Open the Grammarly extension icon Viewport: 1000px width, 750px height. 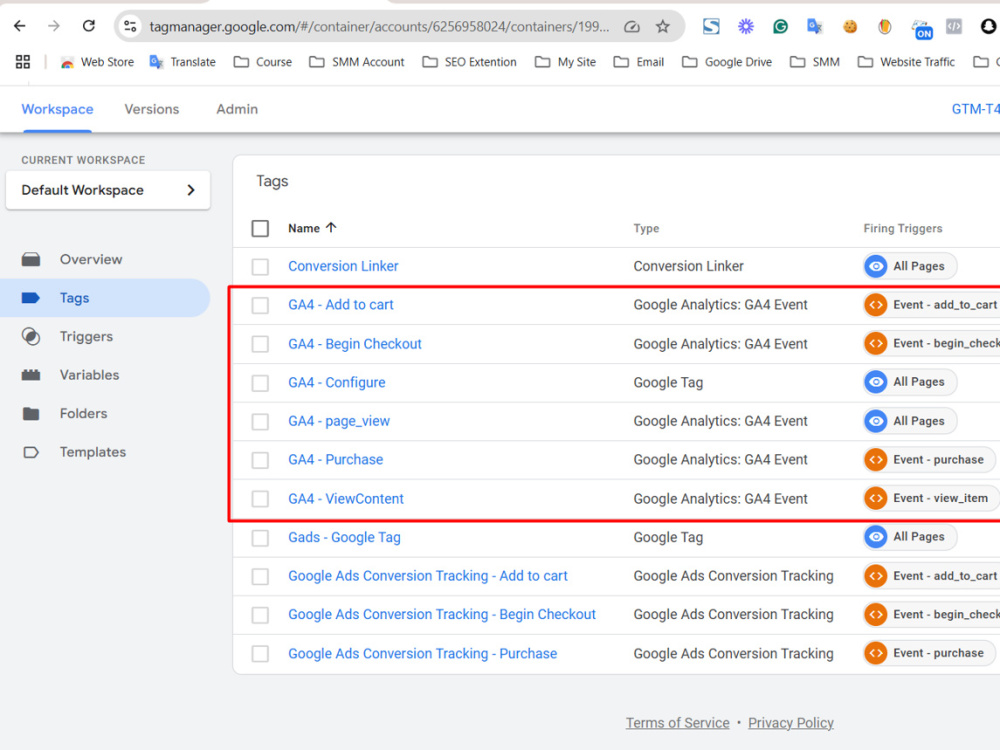780,26
